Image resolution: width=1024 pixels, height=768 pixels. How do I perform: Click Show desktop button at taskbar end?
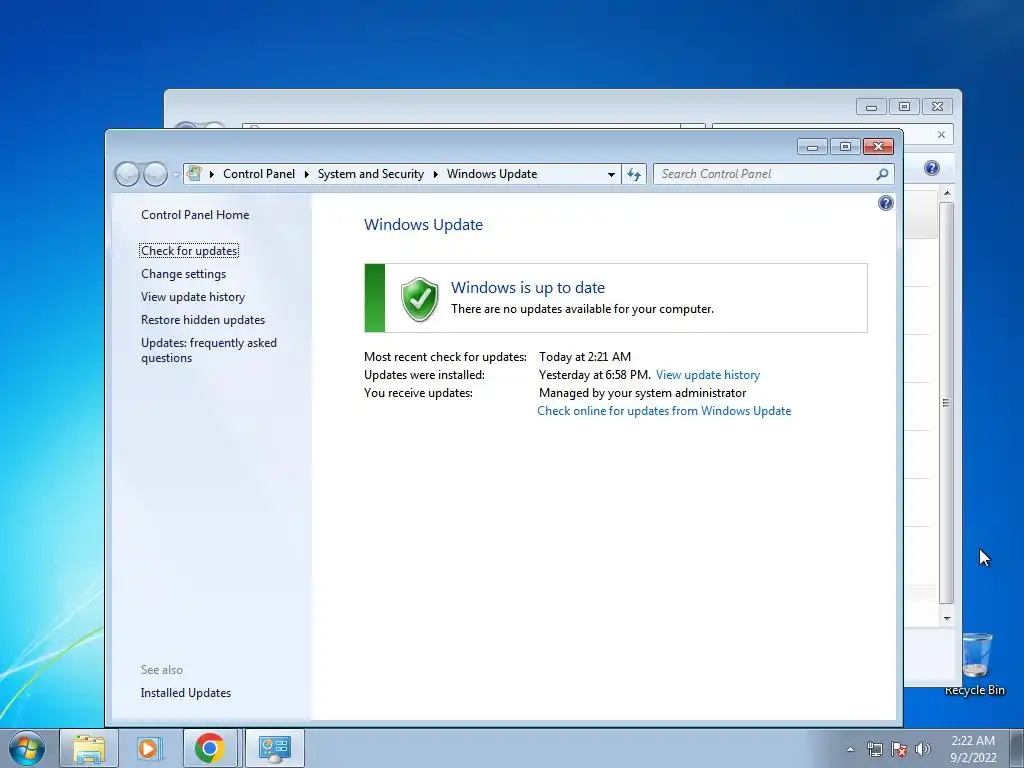click(x=1016, y=748)
